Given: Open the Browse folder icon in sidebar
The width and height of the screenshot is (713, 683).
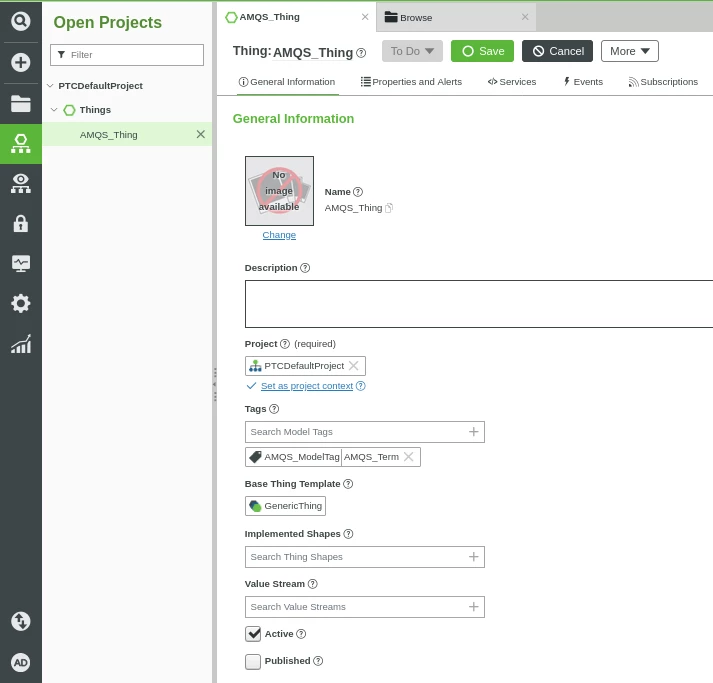Looking at the screenshot, I should click(20, 103).
